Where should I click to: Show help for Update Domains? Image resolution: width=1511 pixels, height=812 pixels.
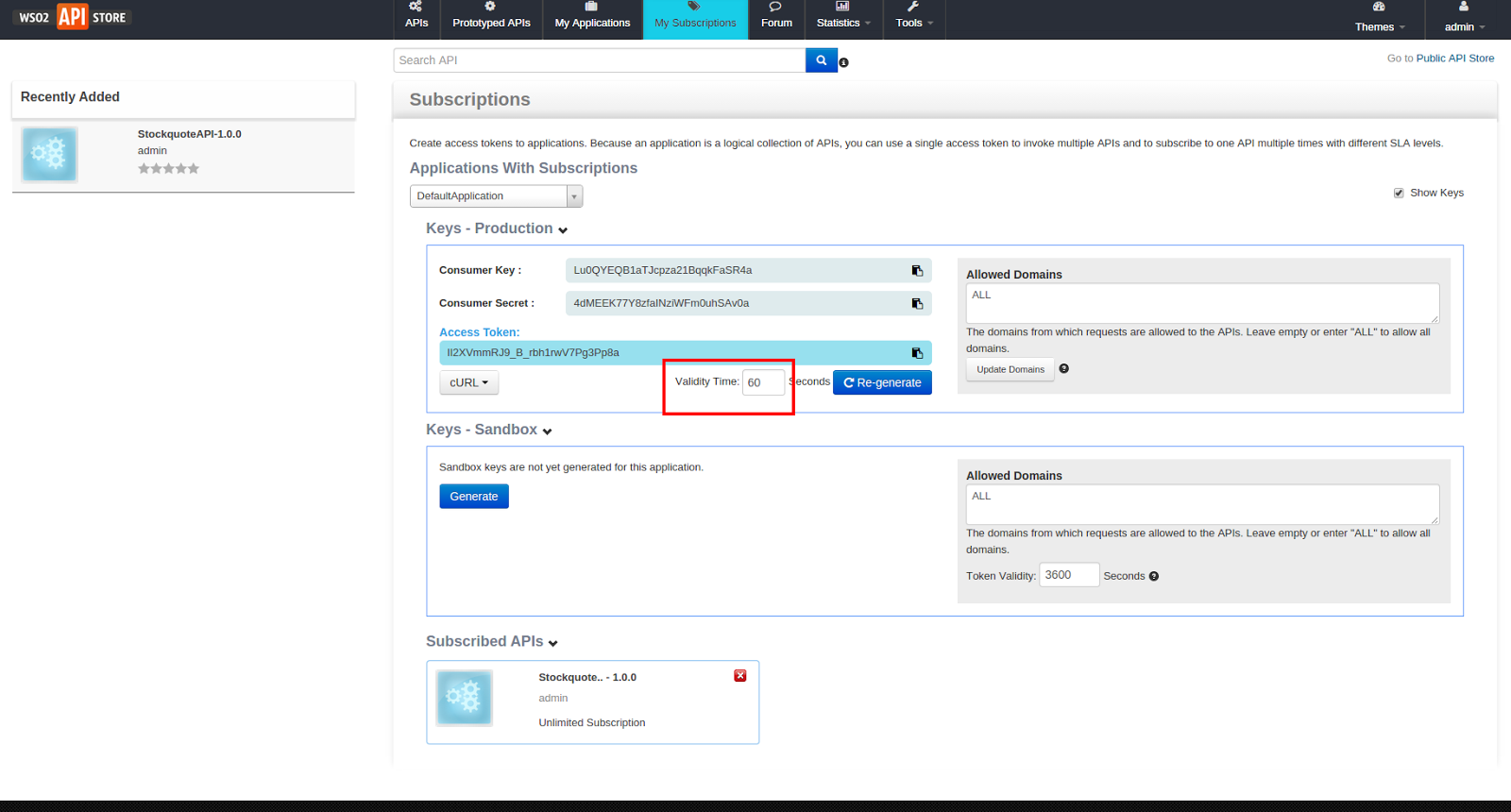(1064, 369)
